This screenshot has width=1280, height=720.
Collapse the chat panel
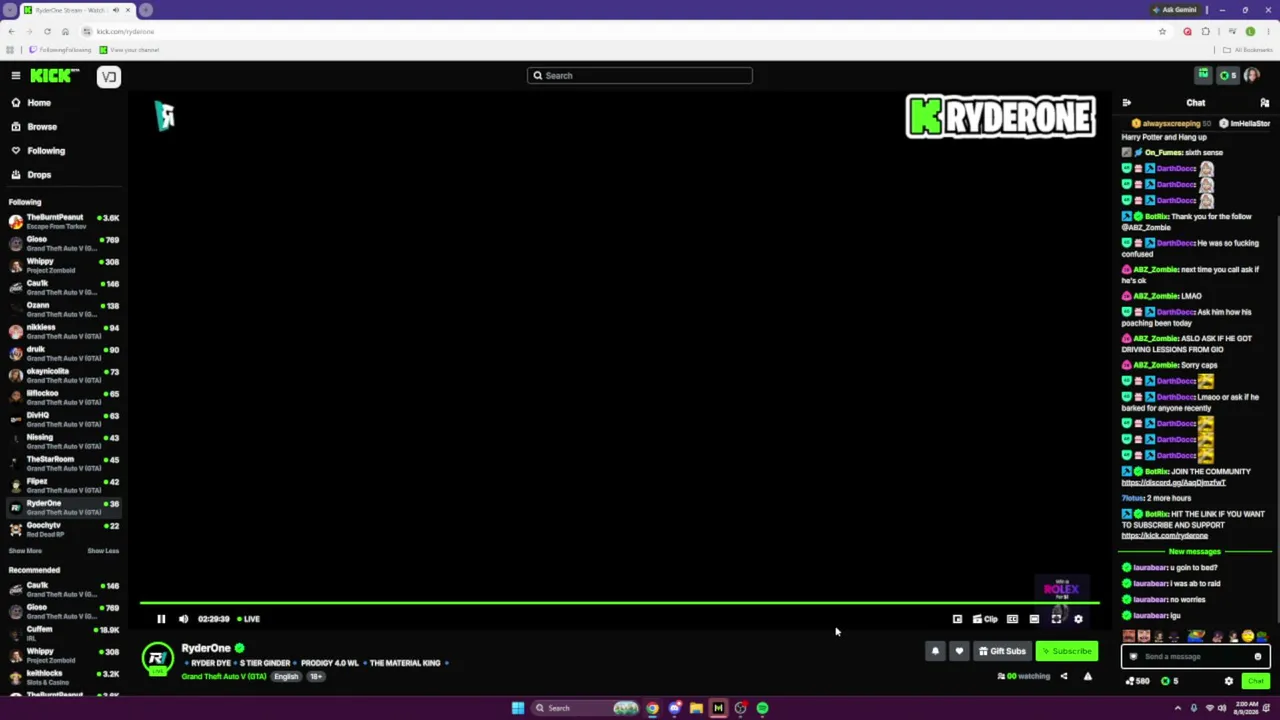(1127, 103)
